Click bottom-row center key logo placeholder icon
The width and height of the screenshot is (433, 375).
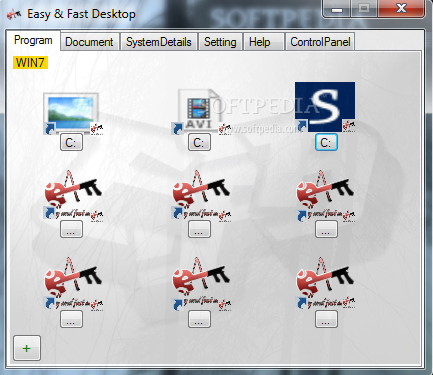tap(201, 283)
